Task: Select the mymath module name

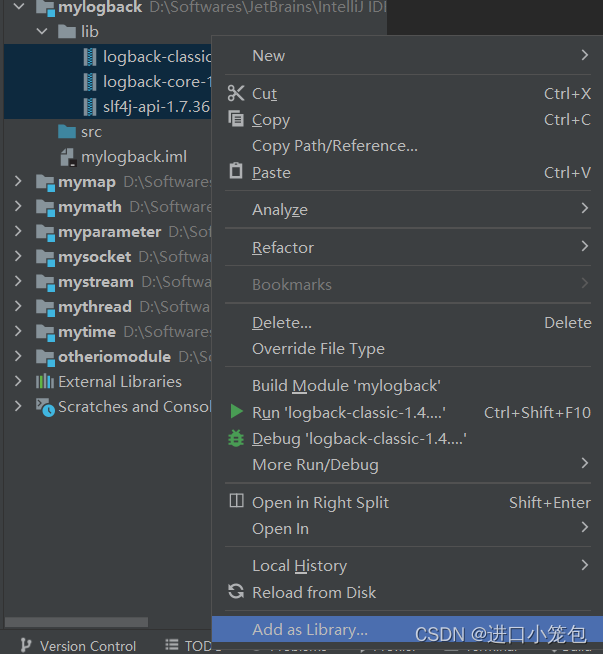Action: click(90, 206)
